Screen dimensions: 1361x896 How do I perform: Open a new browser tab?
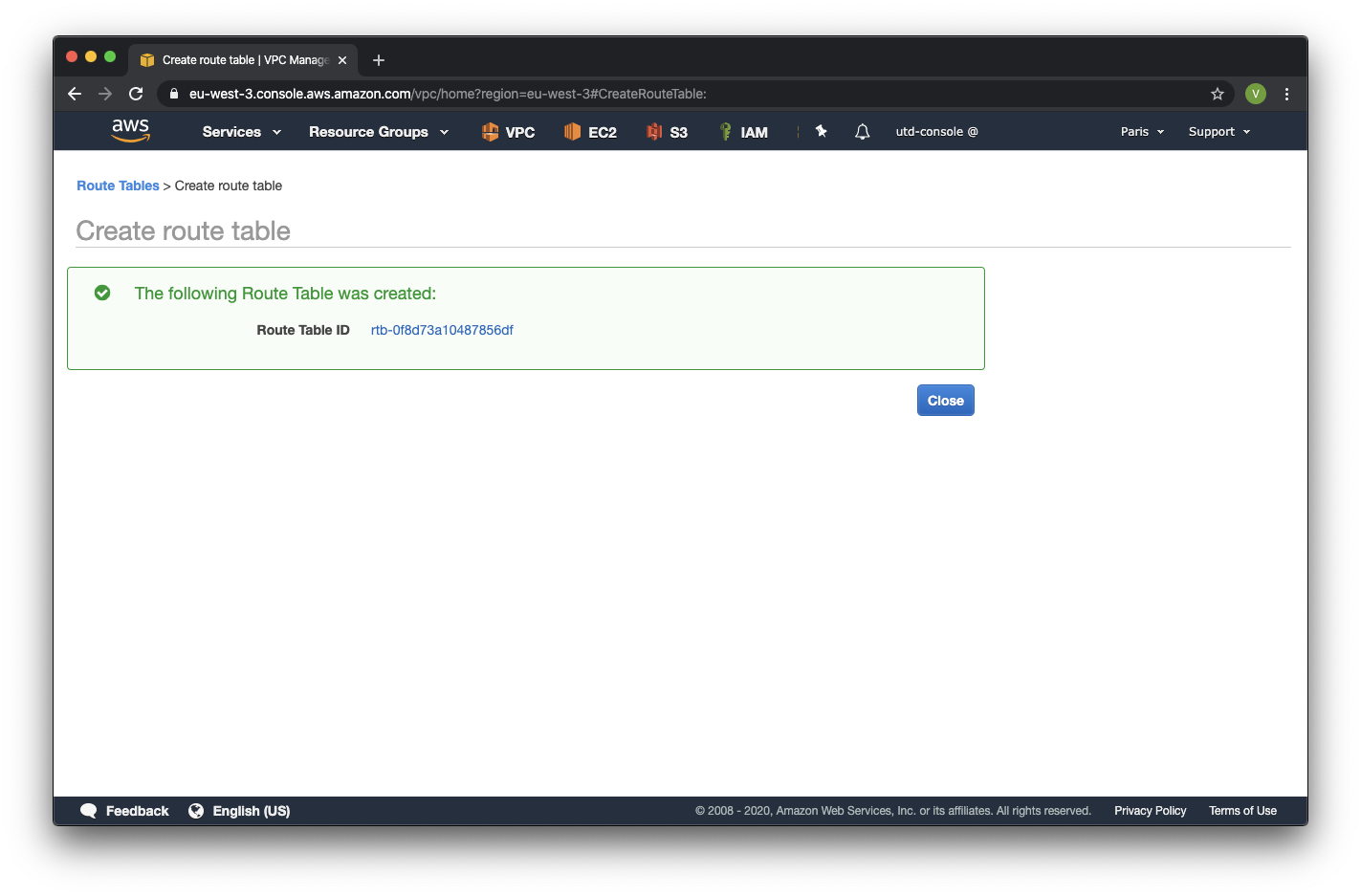[x=379, y=60]
